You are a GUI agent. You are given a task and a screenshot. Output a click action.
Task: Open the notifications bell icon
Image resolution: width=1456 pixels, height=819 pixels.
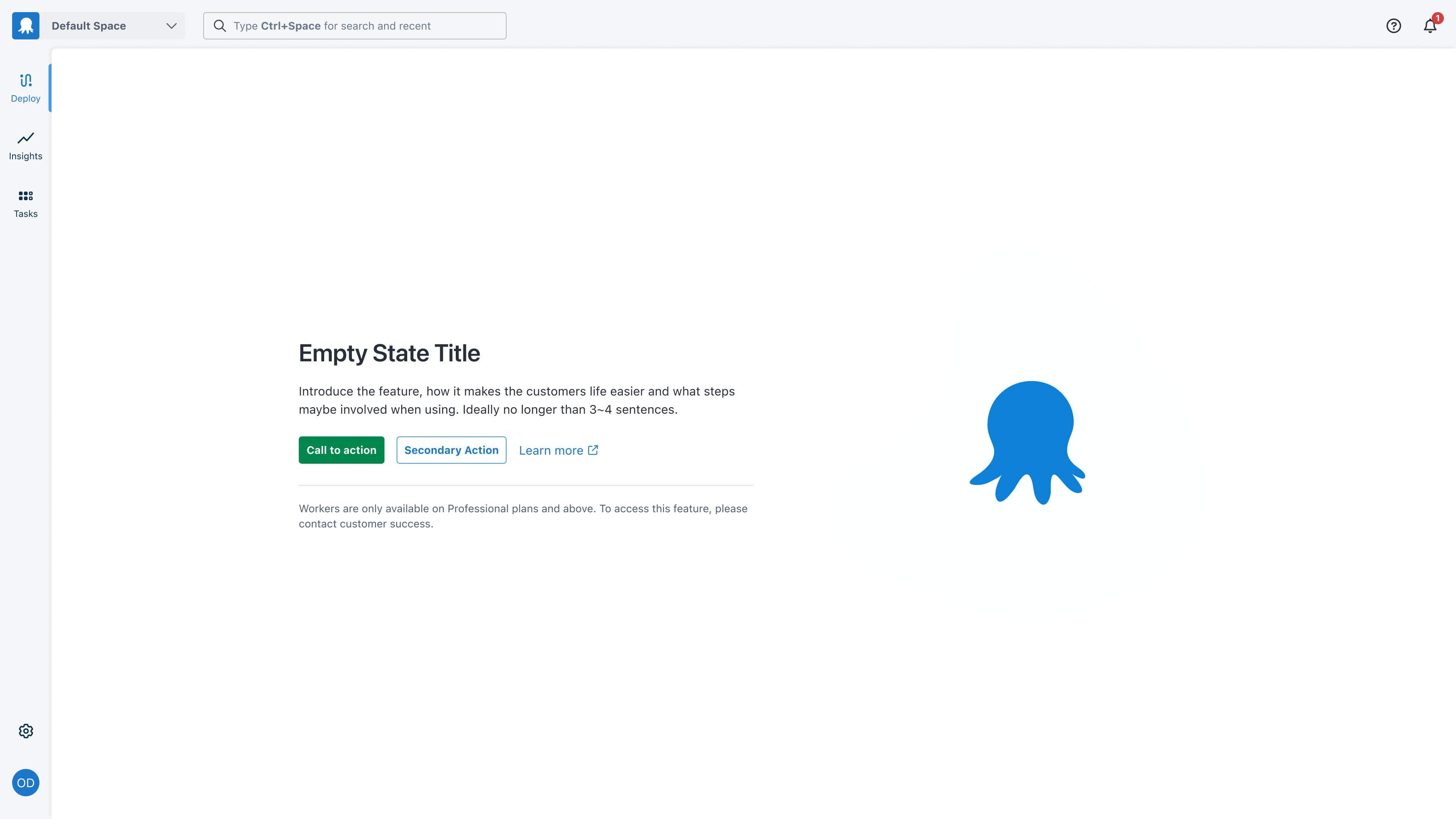1430,26
